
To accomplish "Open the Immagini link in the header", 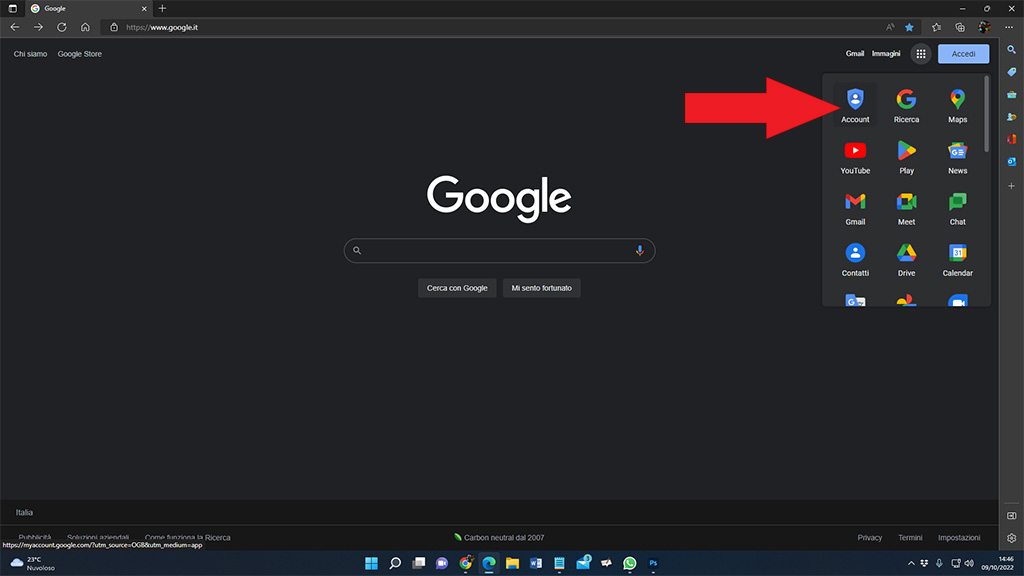I will click(886, 54).
